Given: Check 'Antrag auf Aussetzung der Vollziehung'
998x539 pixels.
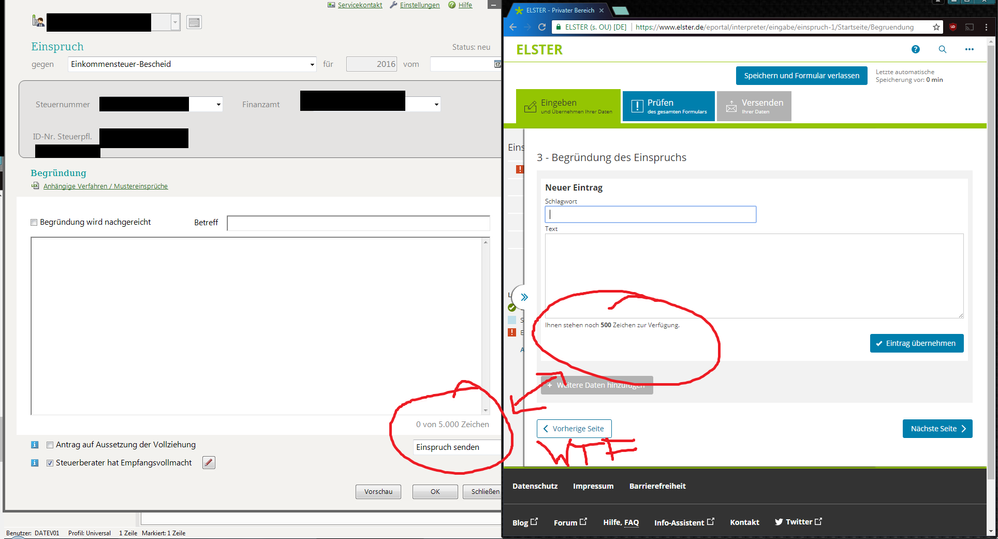Looking at the screenshot, I should click(50, 445).
